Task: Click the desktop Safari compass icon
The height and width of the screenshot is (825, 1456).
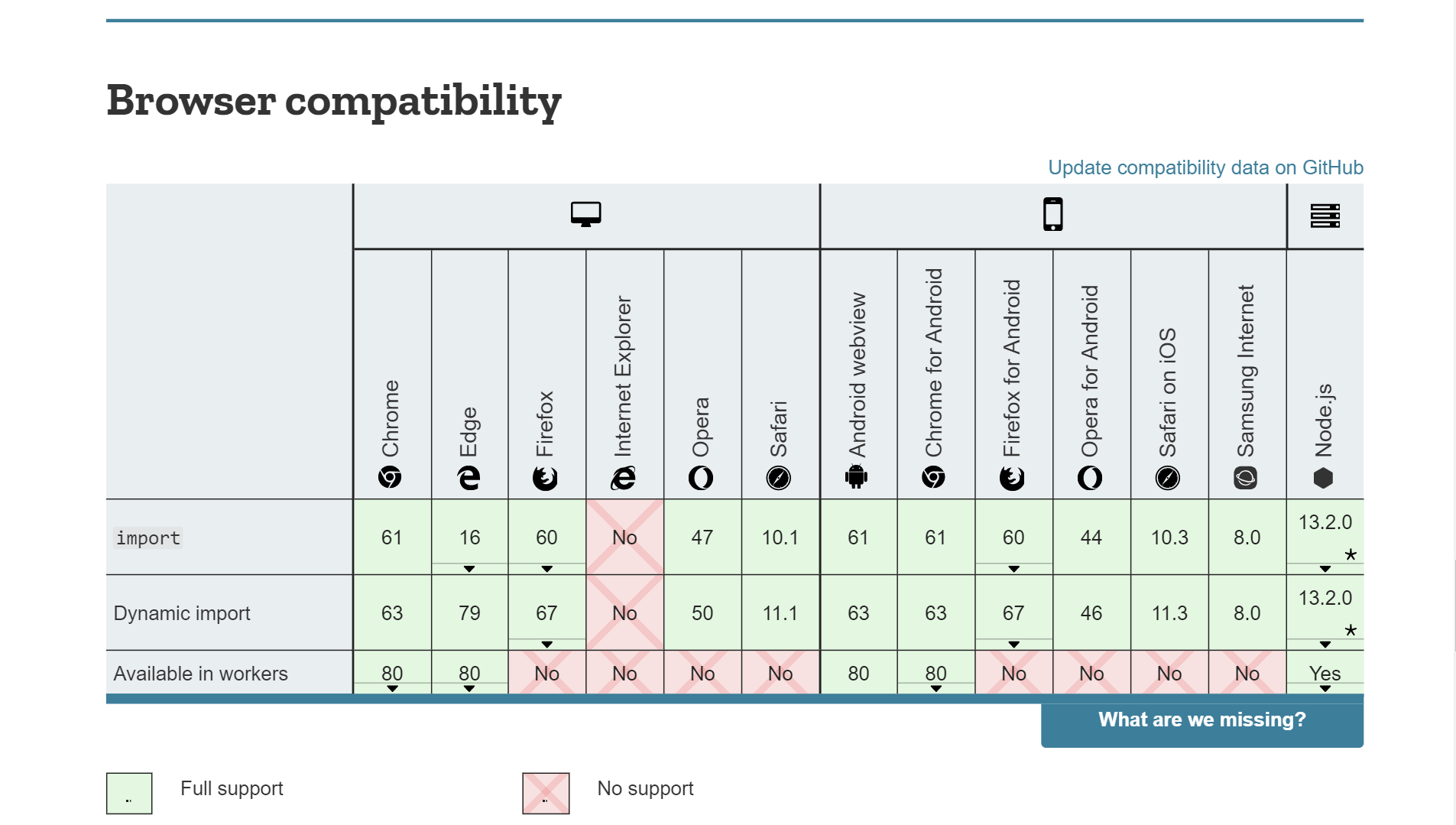Action: pyautogui.click(x=779, y=479)
